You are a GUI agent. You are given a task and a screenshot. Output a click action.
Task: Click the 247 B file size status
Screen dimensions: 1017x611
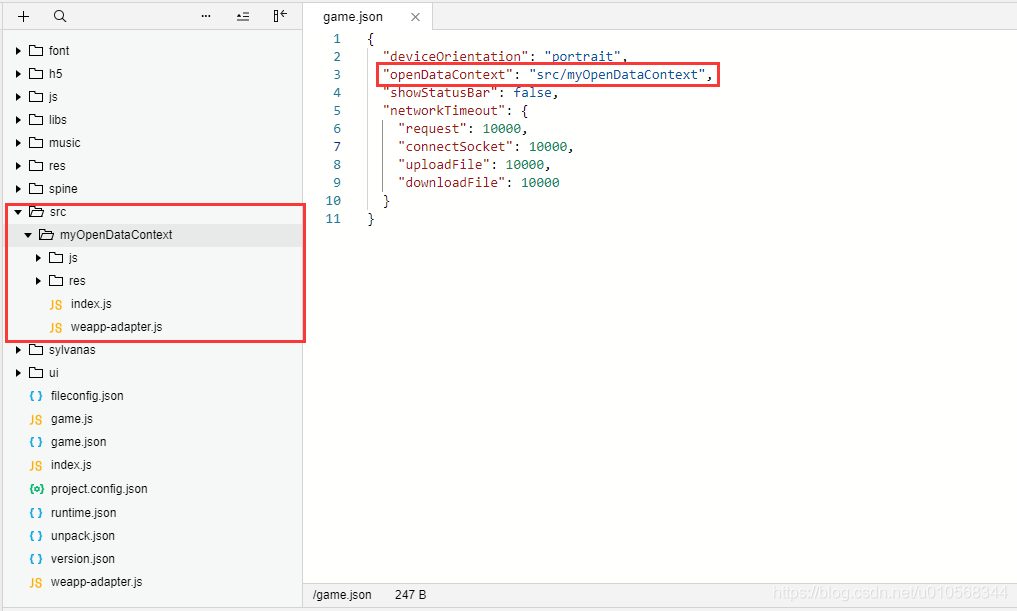pos(411,595)
